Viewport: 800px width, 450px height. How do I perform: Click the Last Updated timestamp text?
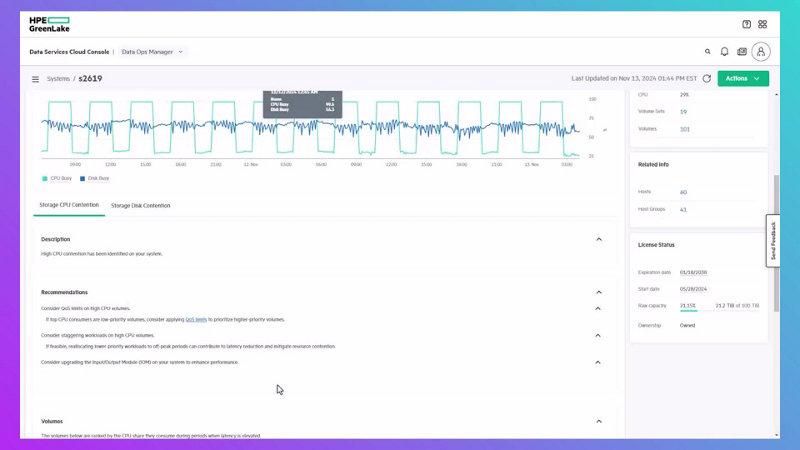pyautogui.click(x=634, y=79)
